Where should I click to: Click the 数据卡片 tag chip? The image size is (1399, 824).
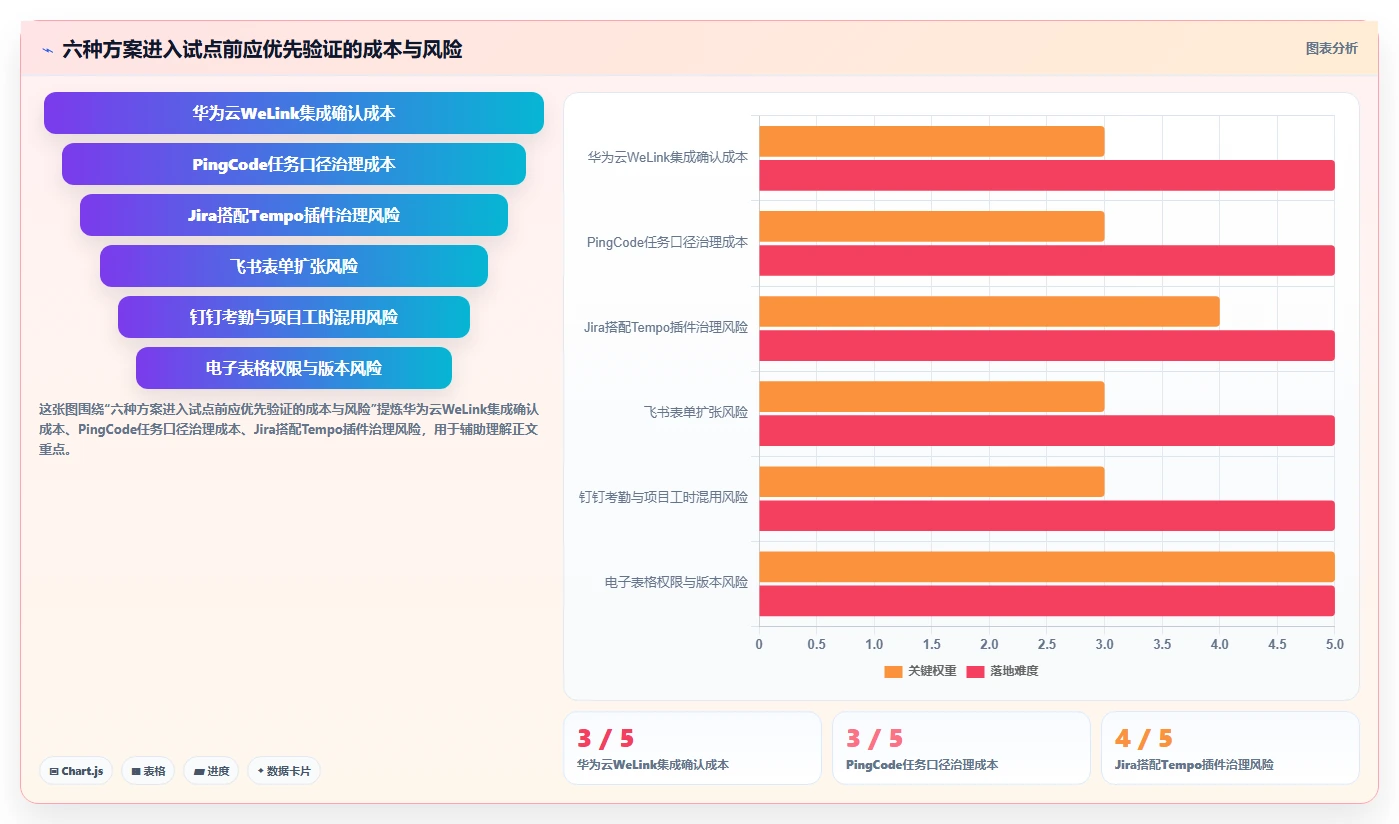tap(284, 771)
